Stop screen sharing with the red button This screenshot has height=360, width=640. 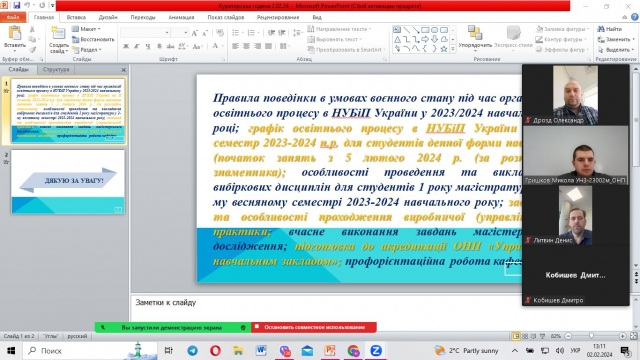[314, 327]
